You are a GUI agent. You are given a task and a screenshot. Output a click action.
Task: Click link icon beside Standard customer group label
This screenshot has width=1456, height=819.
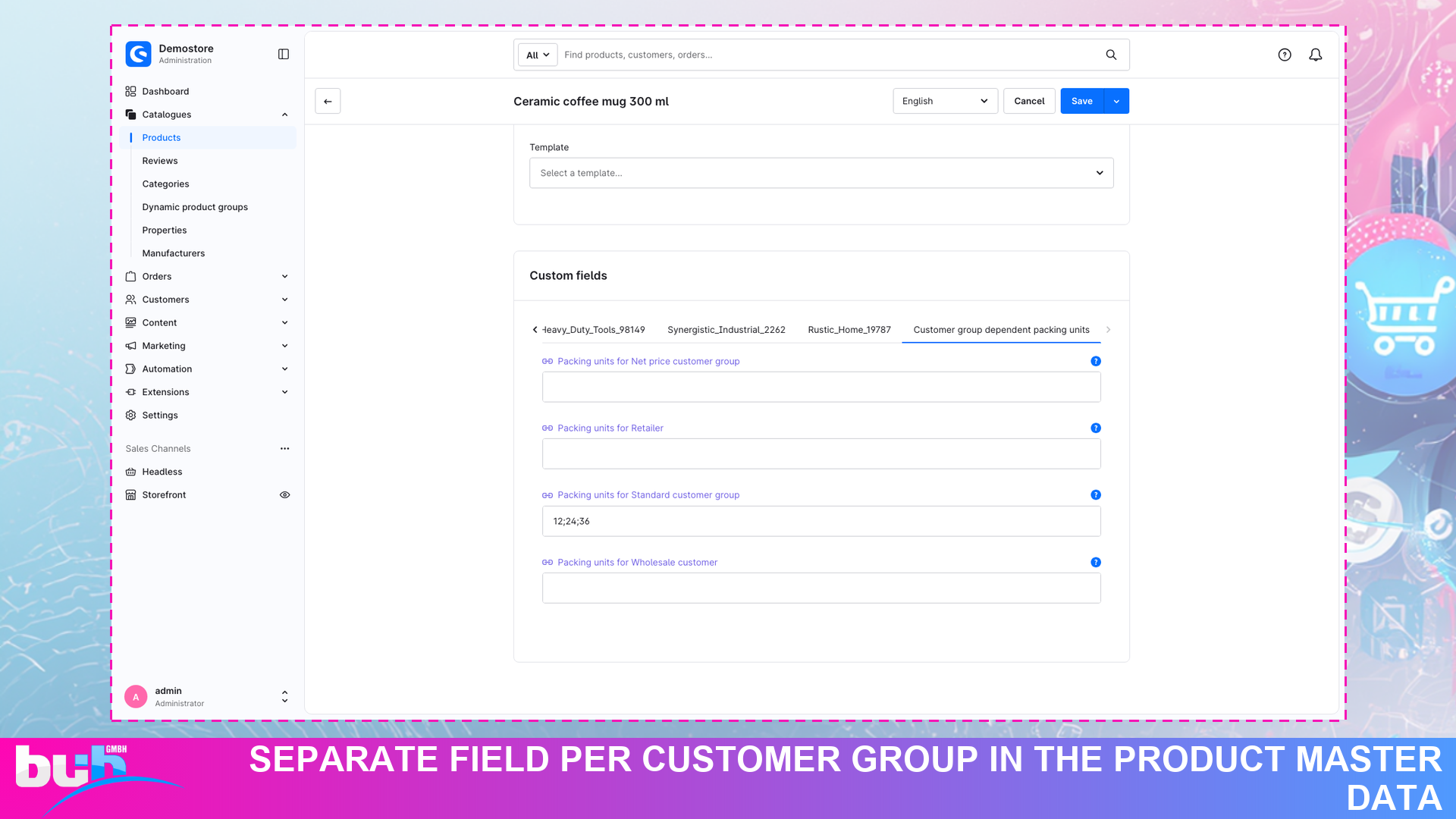tap(548, 494)
